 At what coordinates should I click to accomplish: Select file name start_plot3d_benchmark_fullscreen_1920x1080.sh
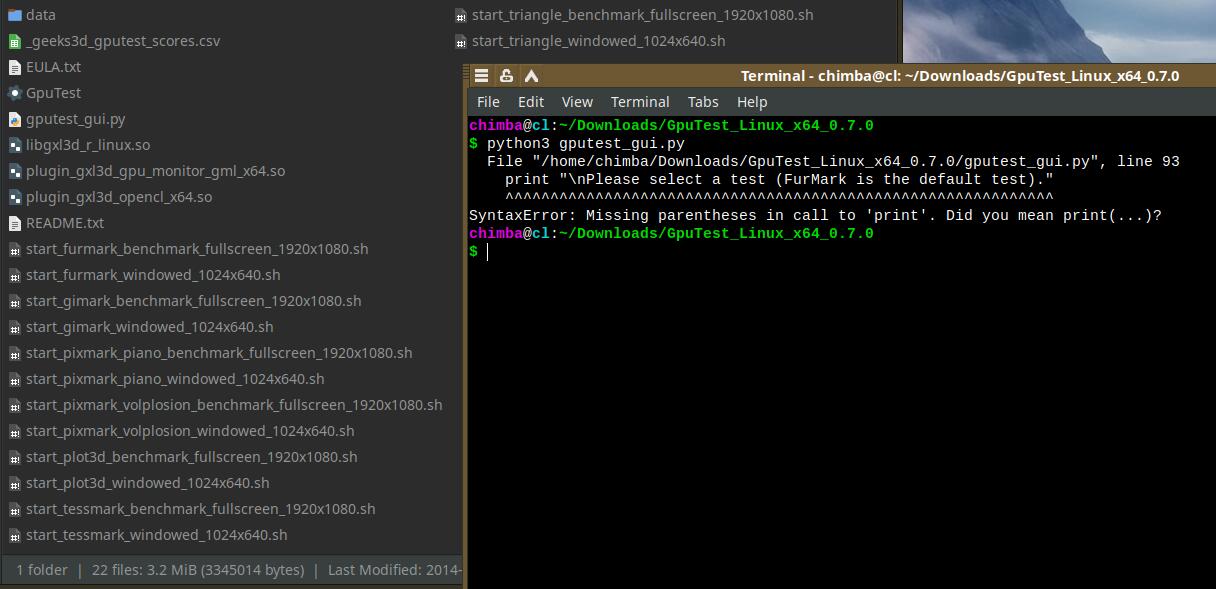click(192, 457)
